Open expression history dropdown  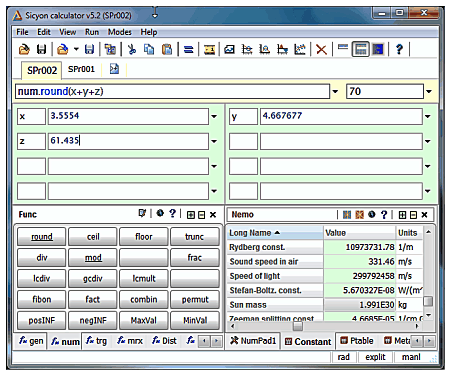click(x=335, y=91)
